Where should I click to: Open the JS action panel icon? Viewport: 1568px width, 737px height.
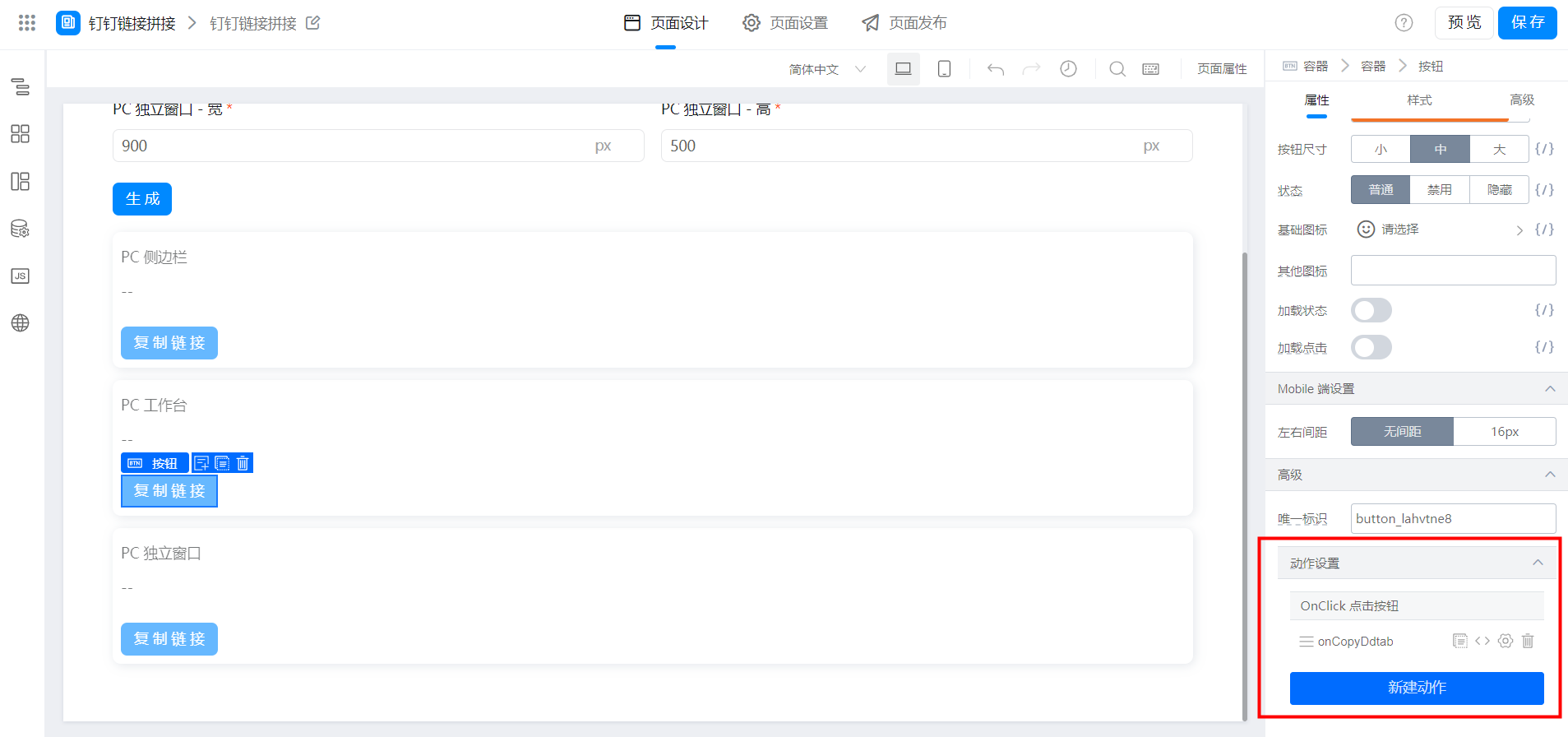[21, 276]
